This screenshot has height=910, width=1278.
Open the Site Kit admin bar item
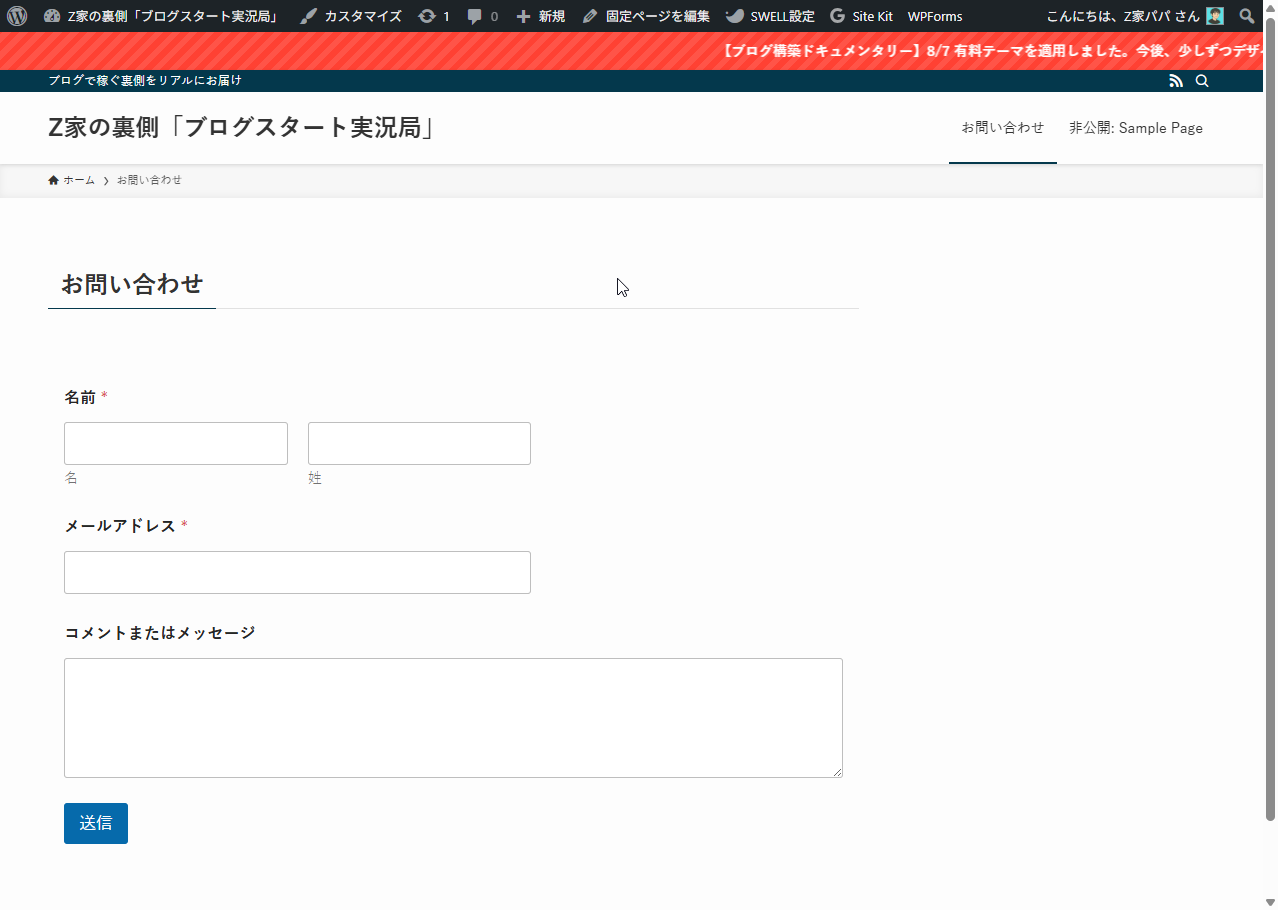(861, 16)
